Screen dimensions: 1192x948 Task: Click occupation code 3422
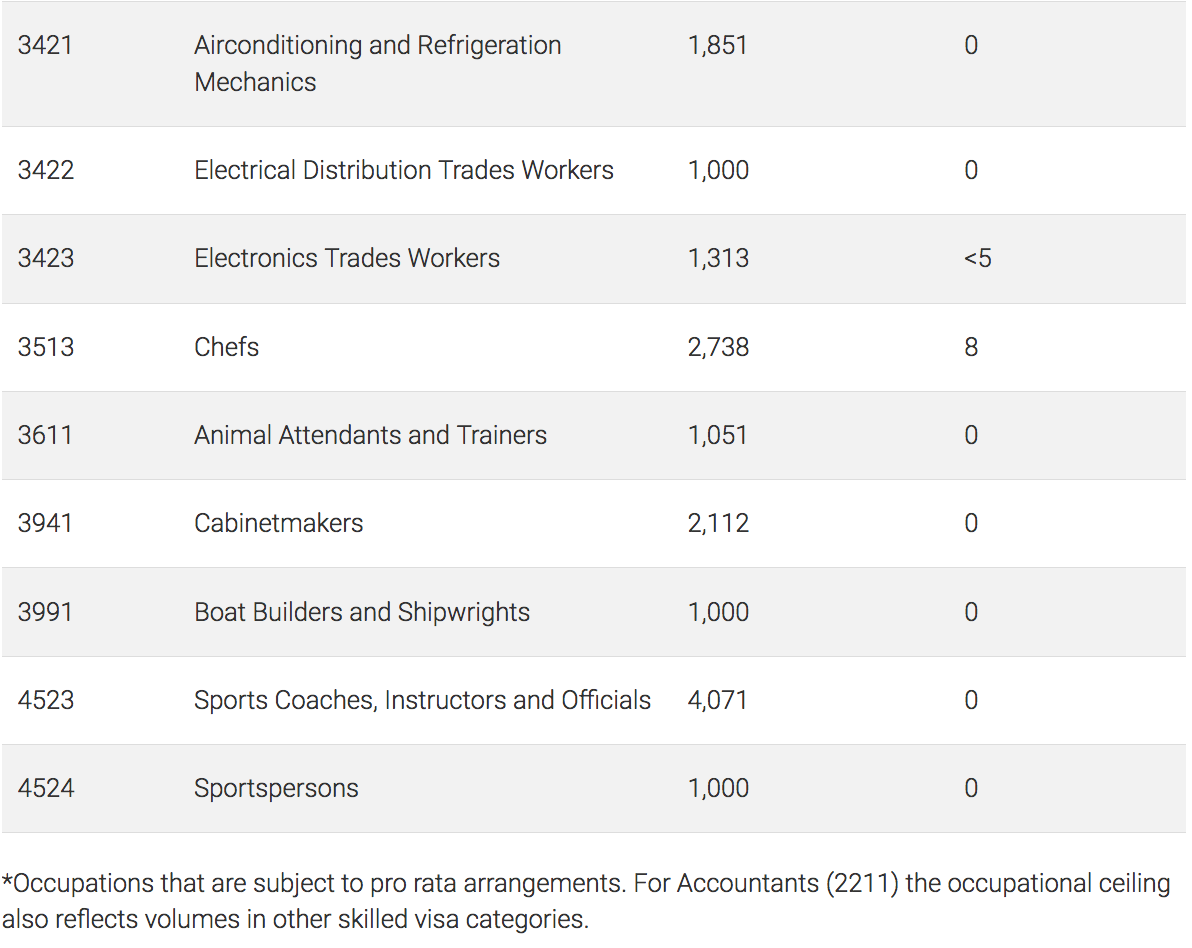point(45,170)
